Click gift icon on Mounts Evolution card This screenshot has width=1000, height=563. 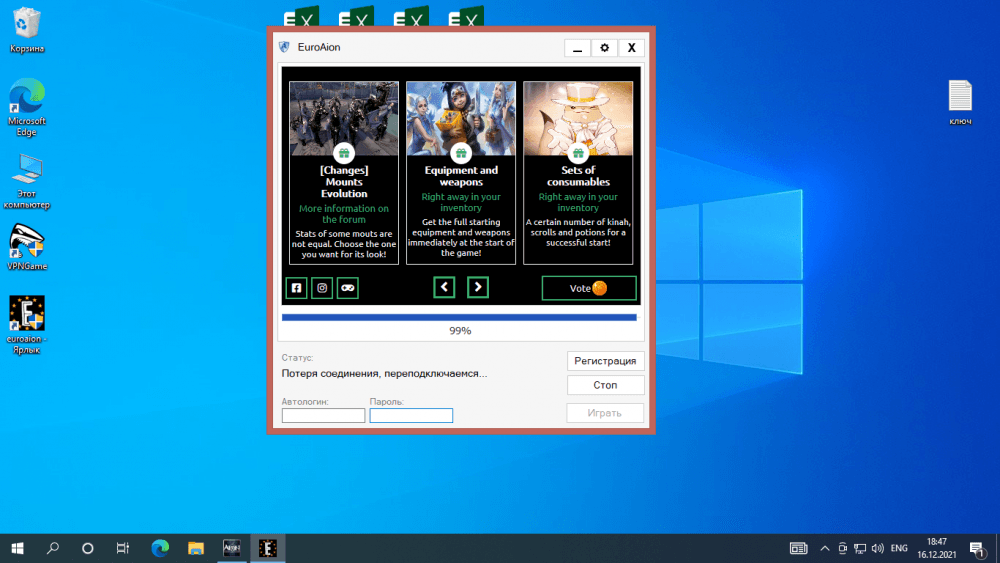(344, 153)
